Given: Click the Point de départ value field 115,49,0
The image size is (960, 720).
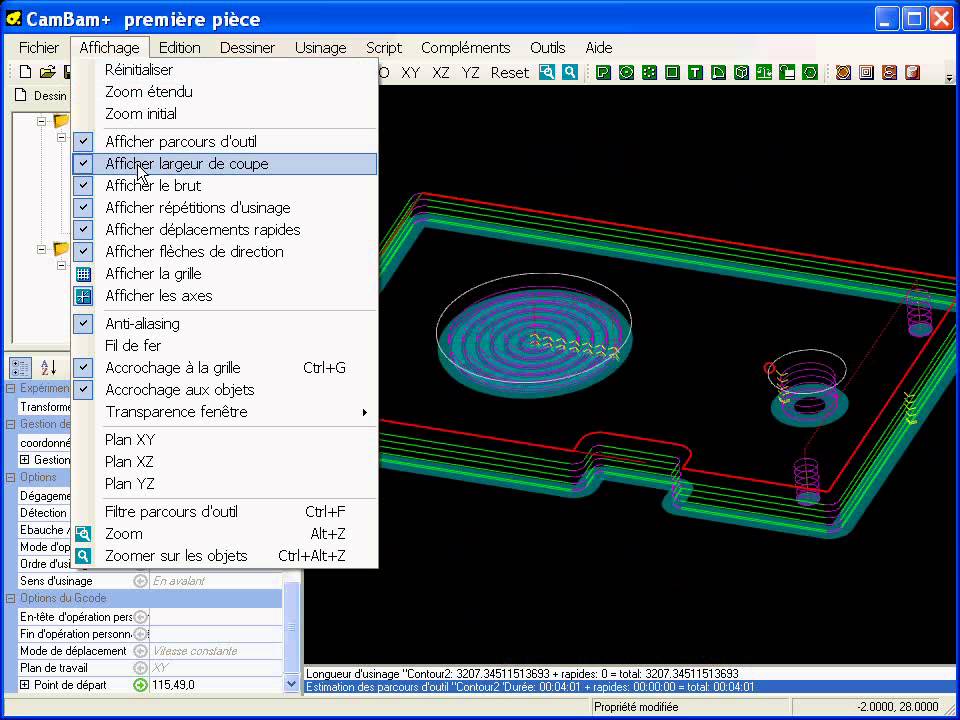Looking at the screenshot, I should (x=216, y=684).
